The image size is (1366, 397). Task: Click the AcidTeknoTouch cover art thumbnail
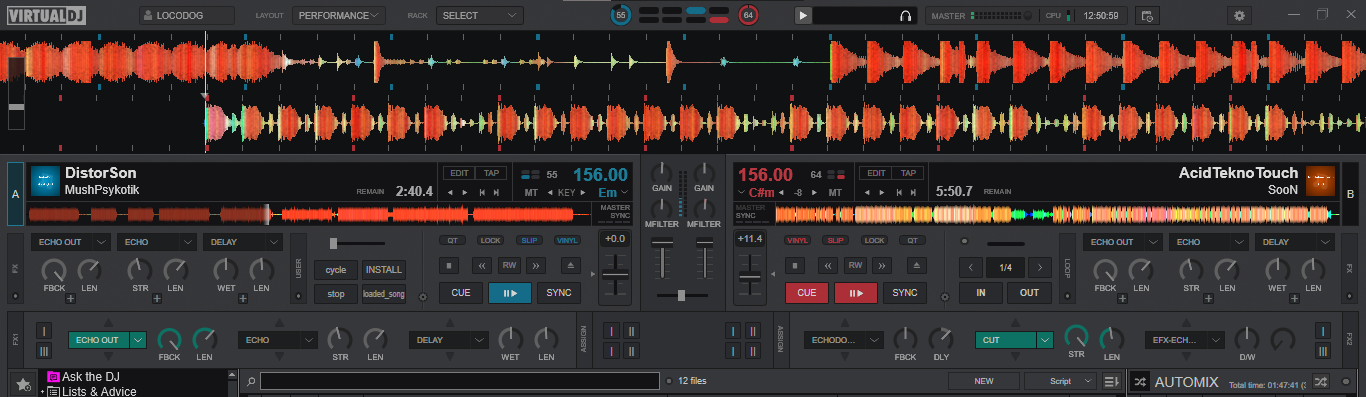coord(1321,181)
